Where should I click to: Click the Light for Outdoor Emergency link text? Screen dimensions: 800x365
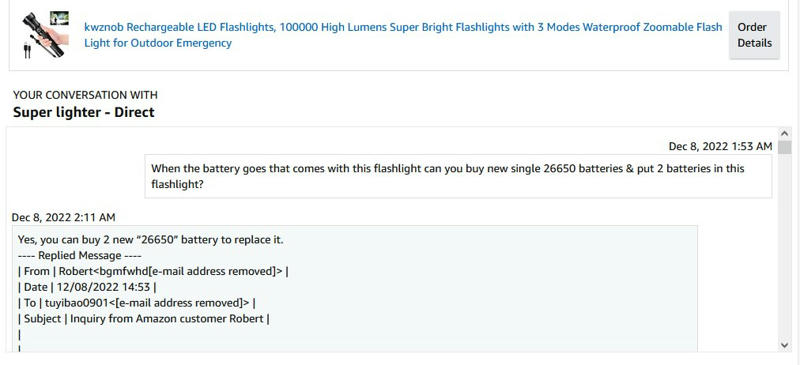158,43
